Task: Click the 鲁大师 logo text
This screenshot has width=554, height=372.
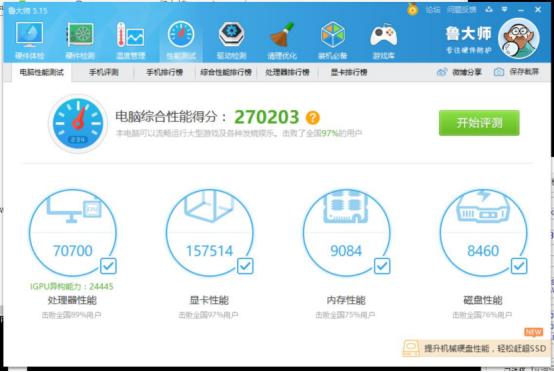Action: [x=468, y=34]
